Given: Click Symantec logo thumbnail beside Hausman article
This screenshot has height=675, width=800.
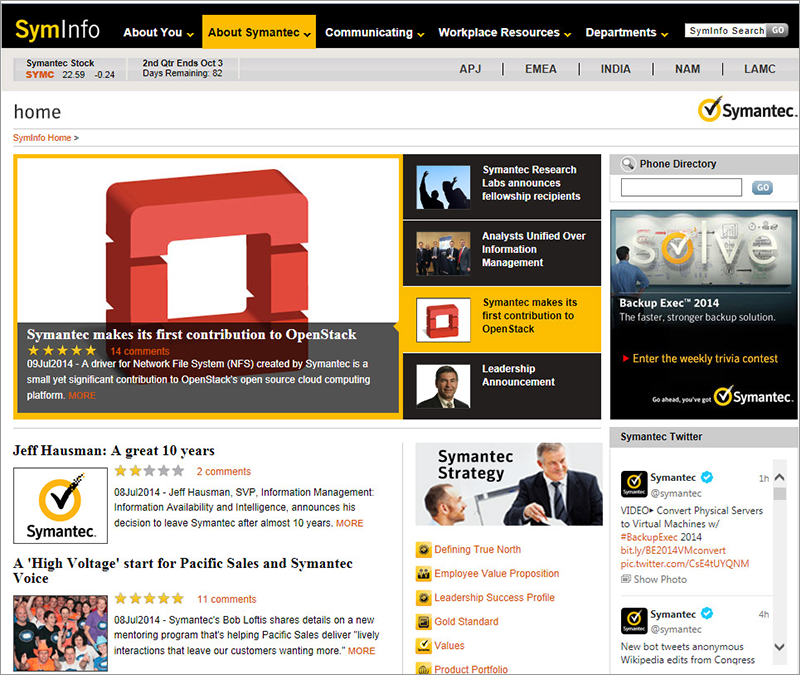Looking at the screenshot, I should coord(60,506).
